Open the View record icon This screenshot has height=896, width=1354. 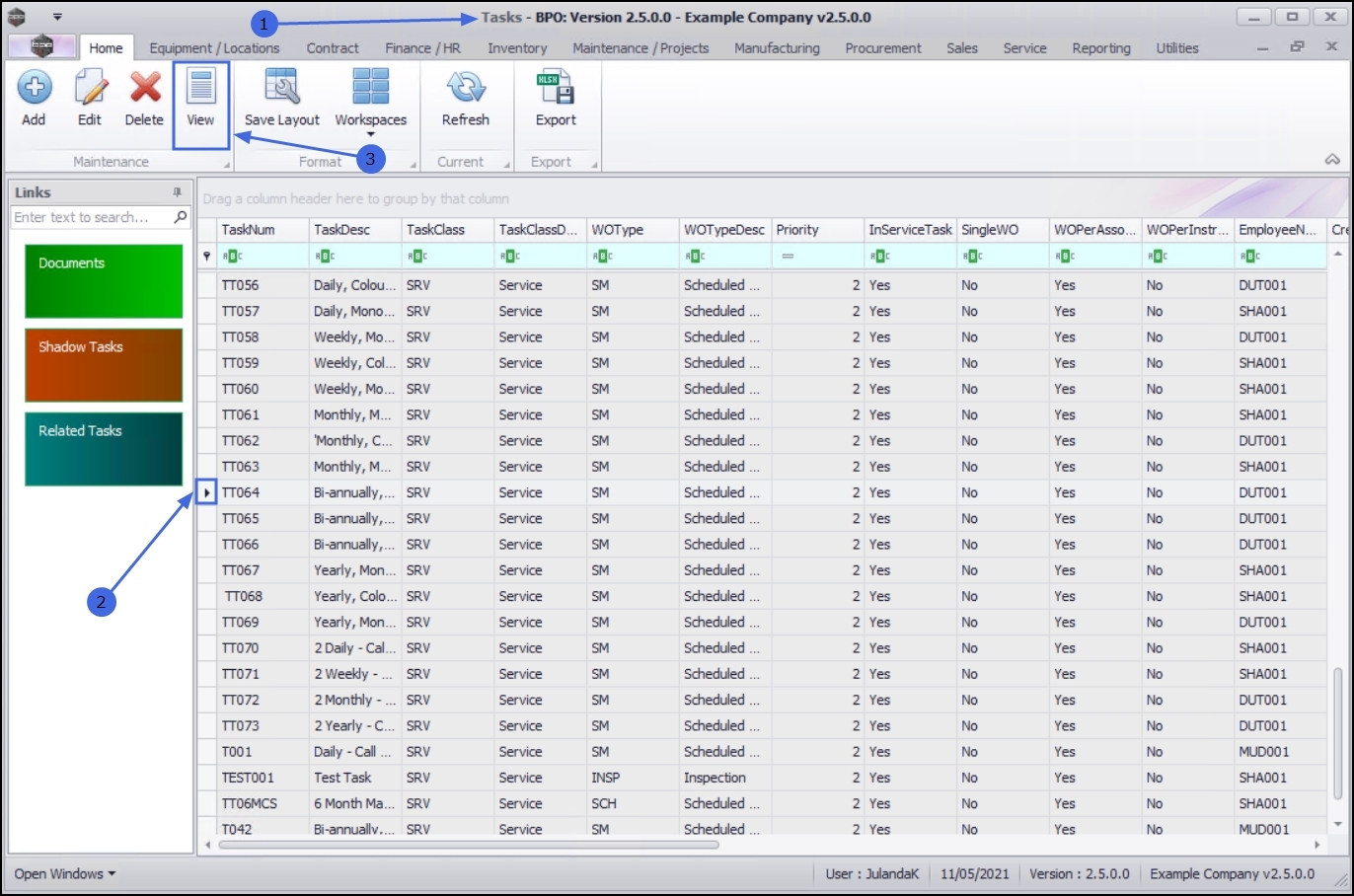point(200,89)
